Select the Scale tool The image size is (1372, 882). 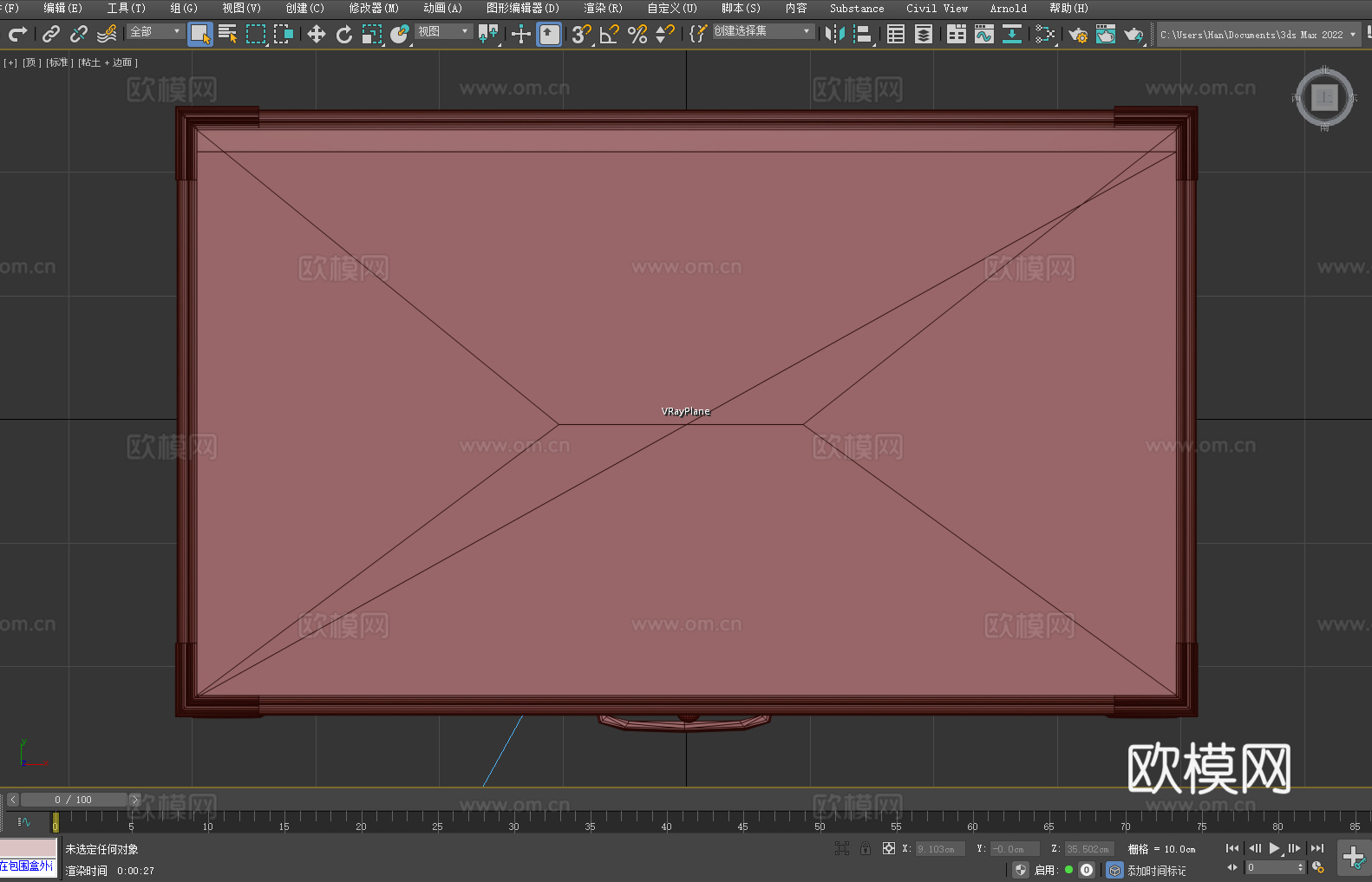pos(372,34)
